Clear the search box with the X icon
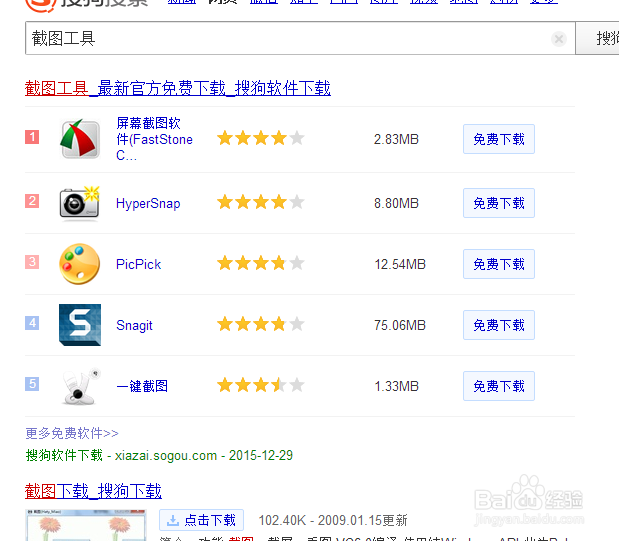Image resolution: width=619 pixels, height=541 pixels. click(559, 39)
